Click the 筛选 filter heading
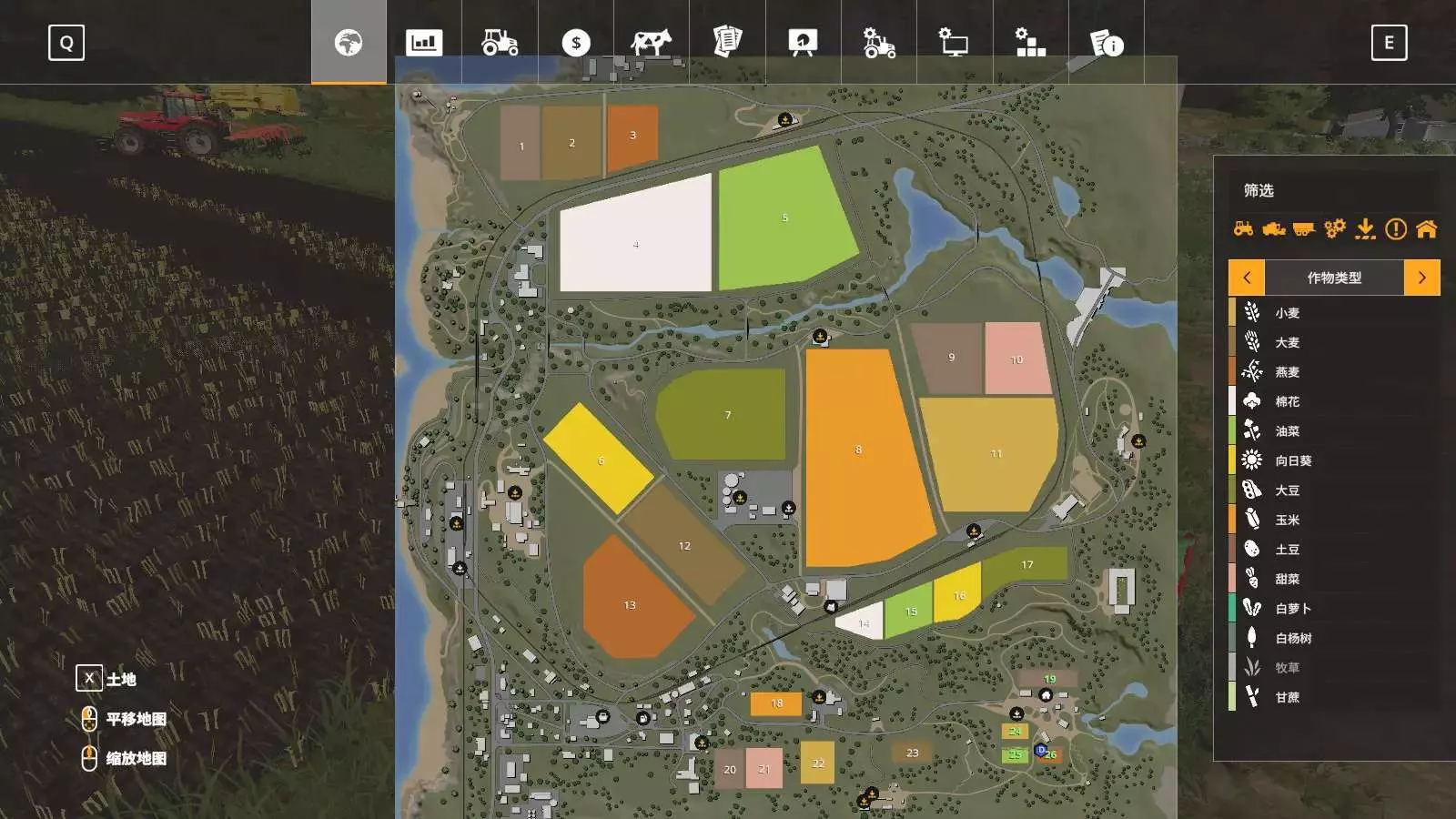The width and height of the screenshot is (1456, 819). click(1259, 190)
